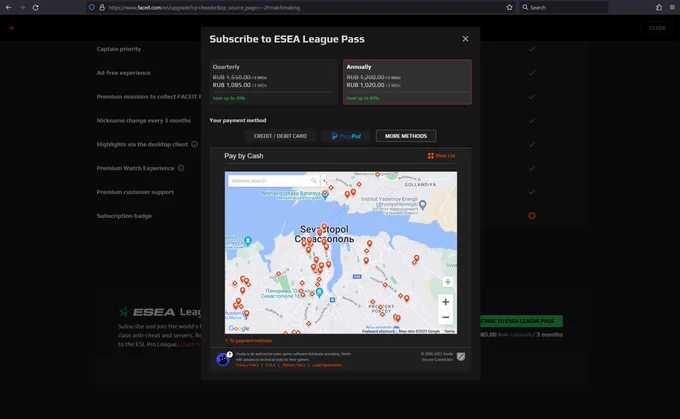Open the Refund Policy link

tap(294, 365)
